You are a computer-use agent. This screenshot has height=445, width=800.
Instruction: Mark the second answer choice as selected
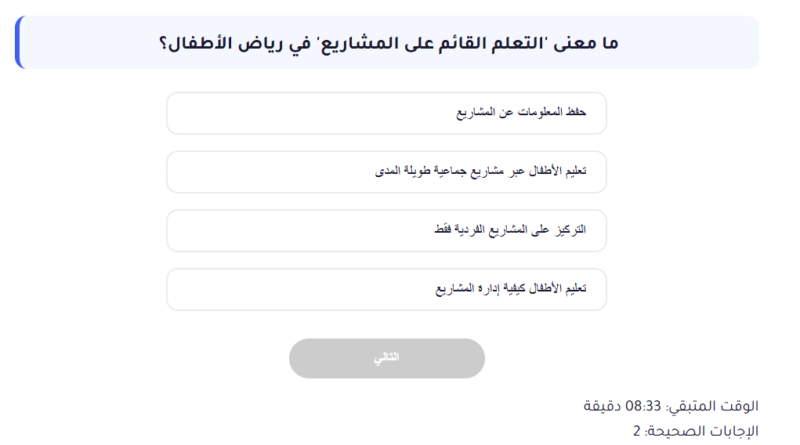pos(386,172)
